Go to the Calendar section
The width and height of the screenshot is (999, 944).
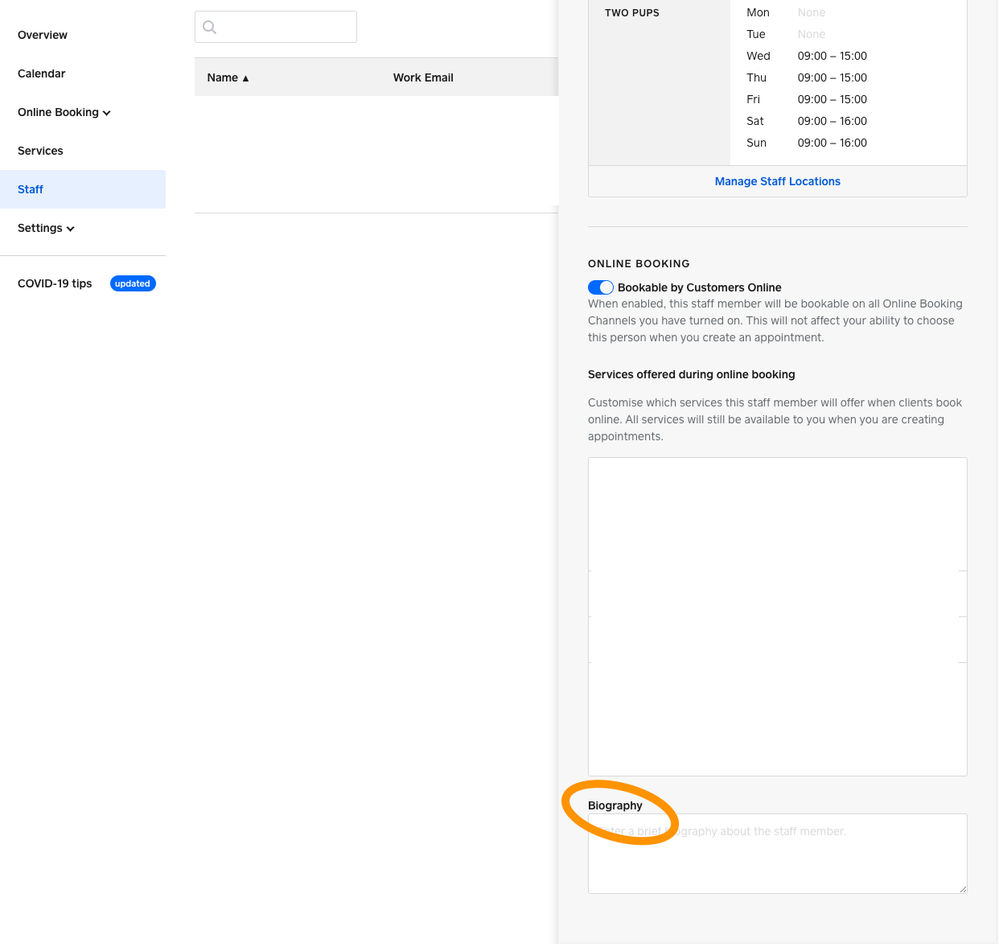[x=41, y=74]
